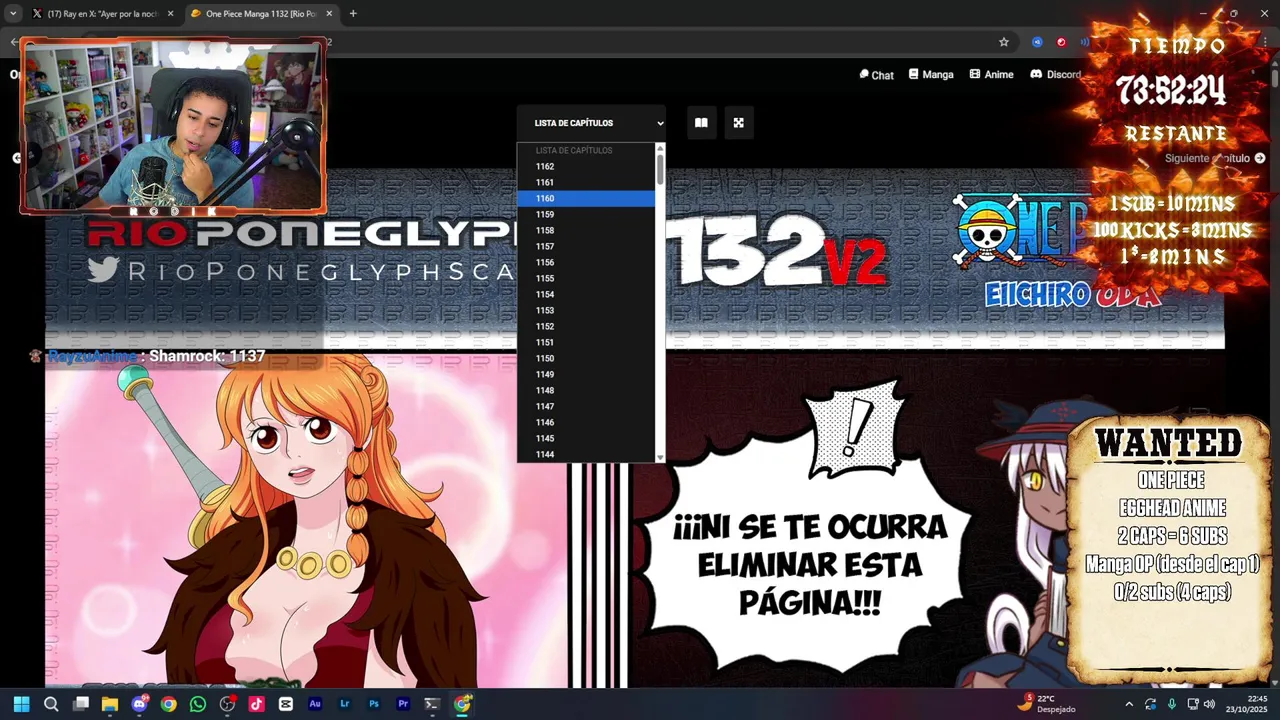Pick chapter 1159 in the dropdown

point(586,215)
